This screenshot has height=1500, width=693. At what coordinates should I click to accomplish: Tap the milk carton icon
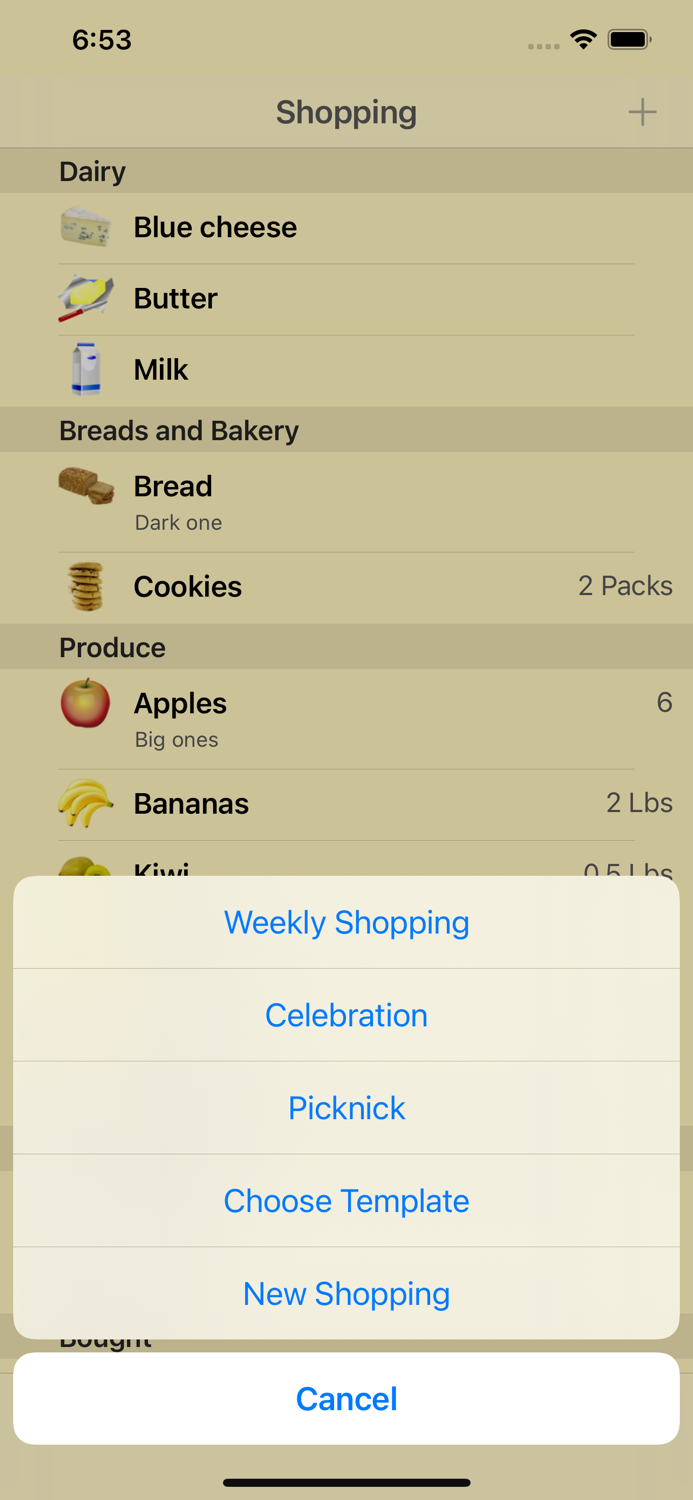[85, 369]
